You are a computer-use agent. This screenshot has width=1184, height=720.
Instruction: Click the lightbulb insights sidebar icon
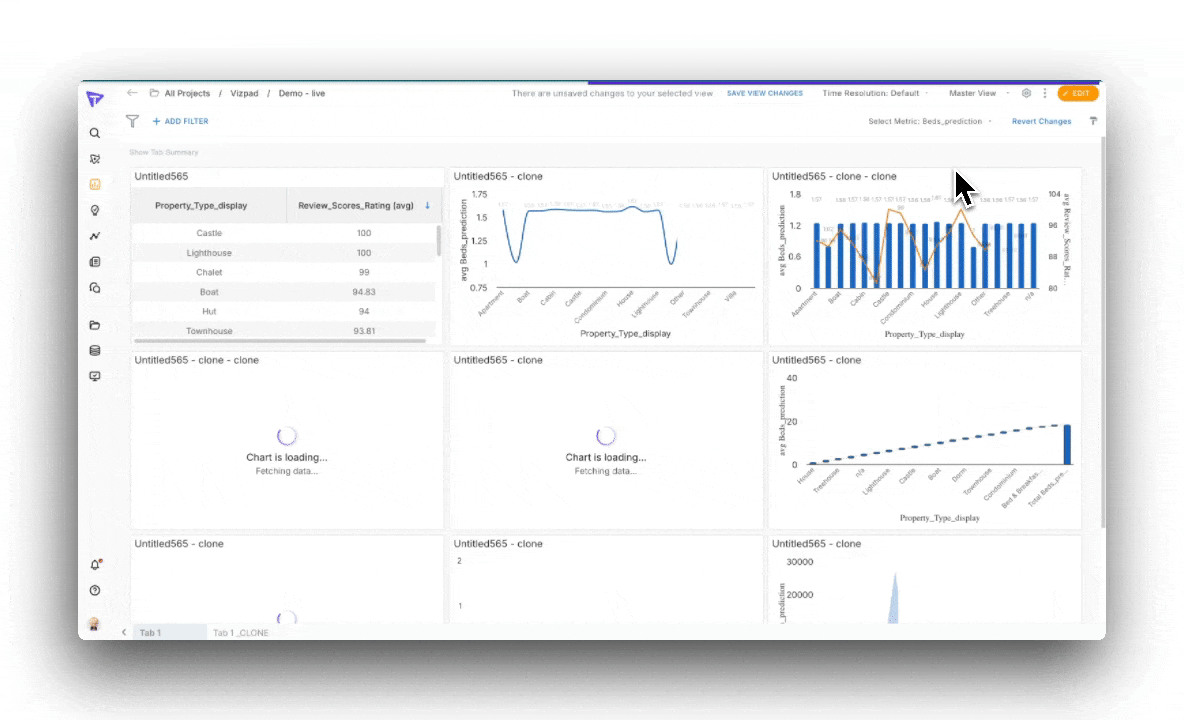[95, 211]
